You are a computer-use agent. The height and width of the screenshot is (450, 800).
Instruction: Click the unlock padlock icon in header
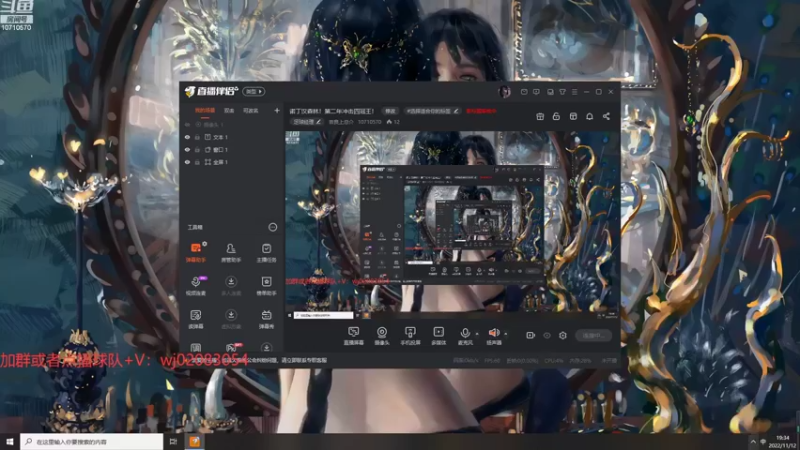(556, 116)
